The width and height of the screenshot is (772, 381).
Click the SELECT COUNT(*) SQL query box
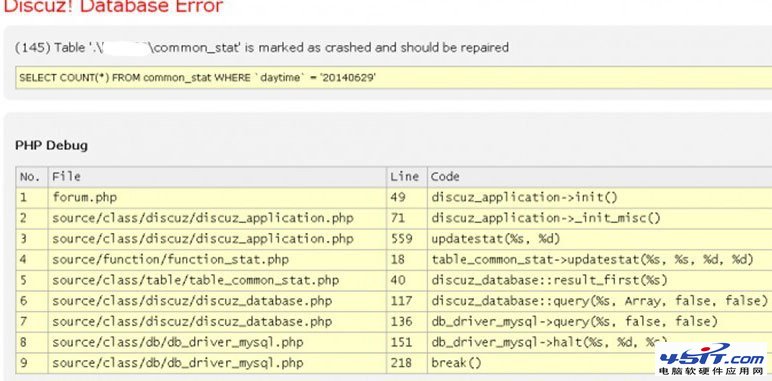click(393, 78)
